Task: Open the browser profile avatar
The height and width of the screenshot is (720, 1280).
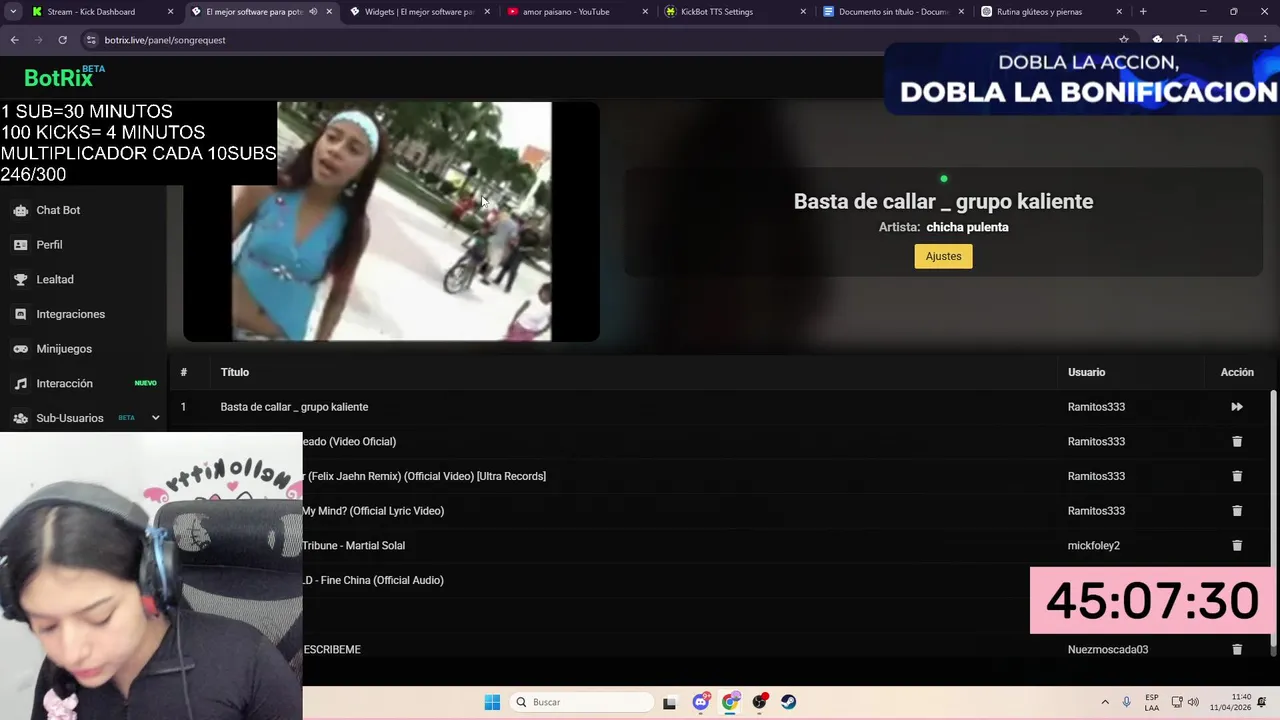Action: (x=1241, y=40)
